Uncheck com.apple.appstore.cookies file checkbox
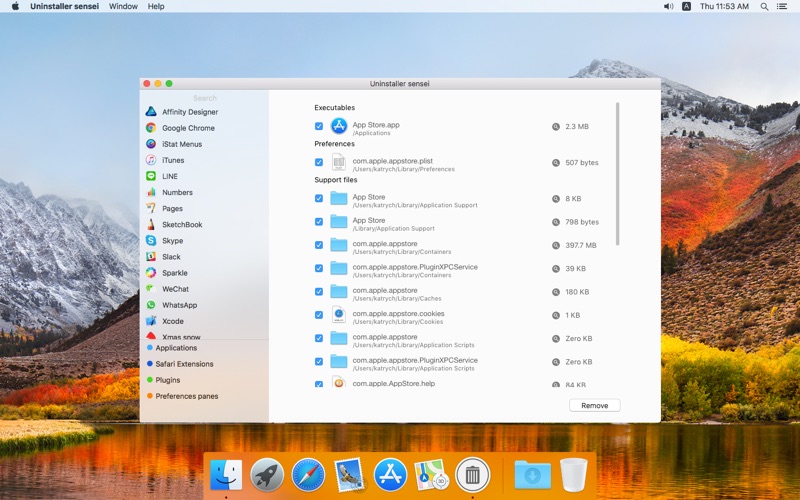 point(319,315)
